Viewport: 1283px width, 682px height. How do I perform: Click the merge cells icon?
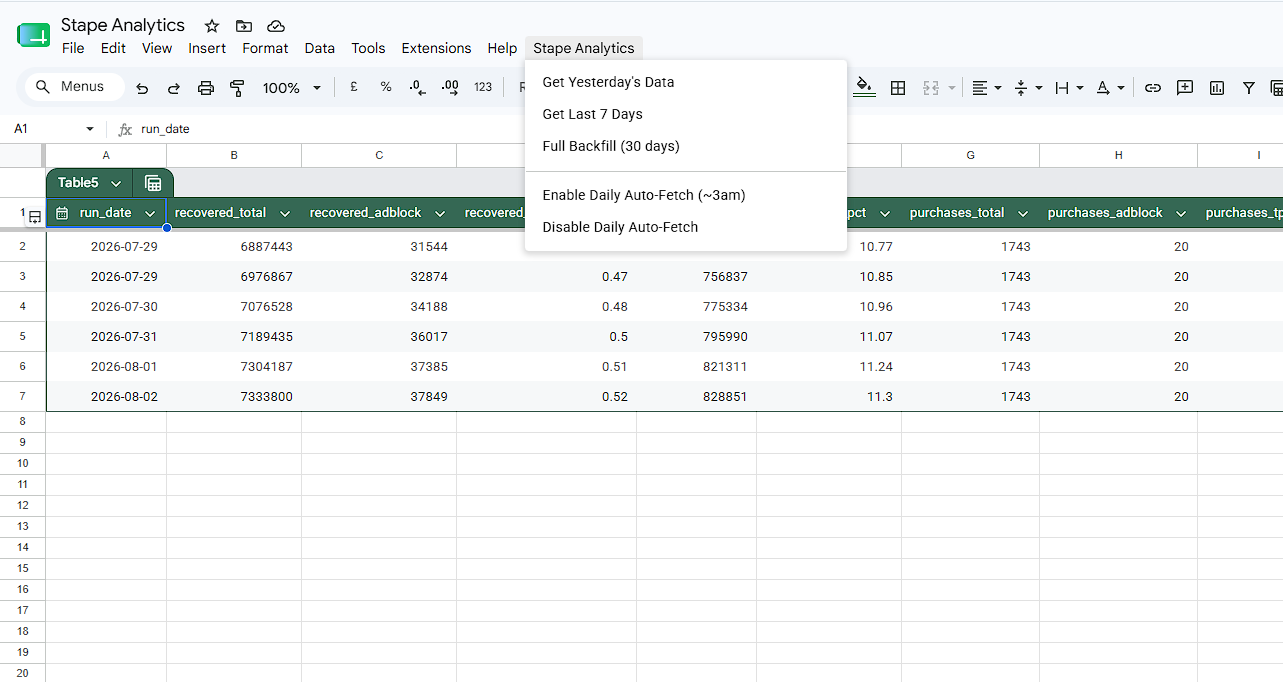point(931,88)
